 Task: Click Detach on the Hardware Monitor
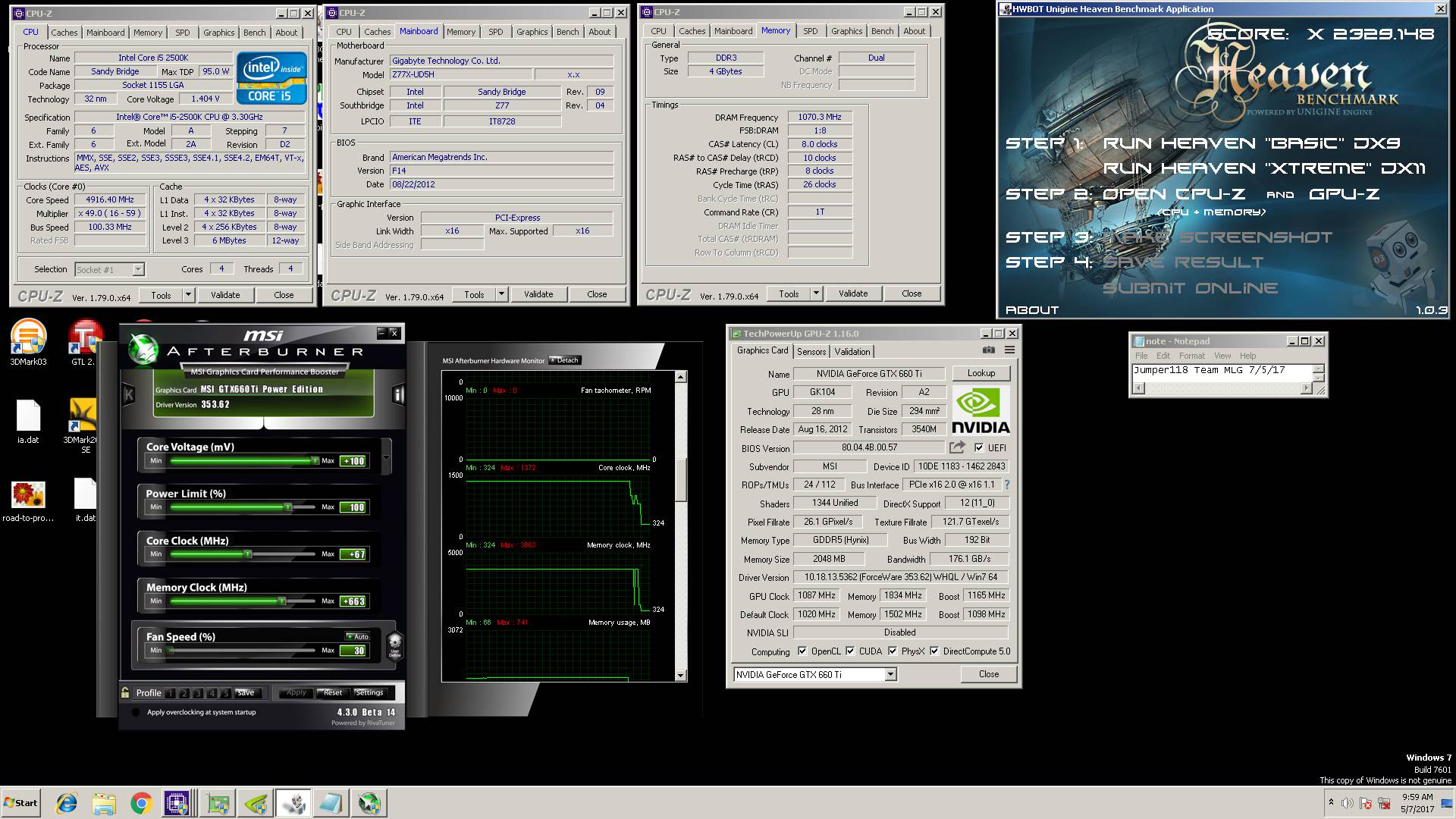coord(564,360)
